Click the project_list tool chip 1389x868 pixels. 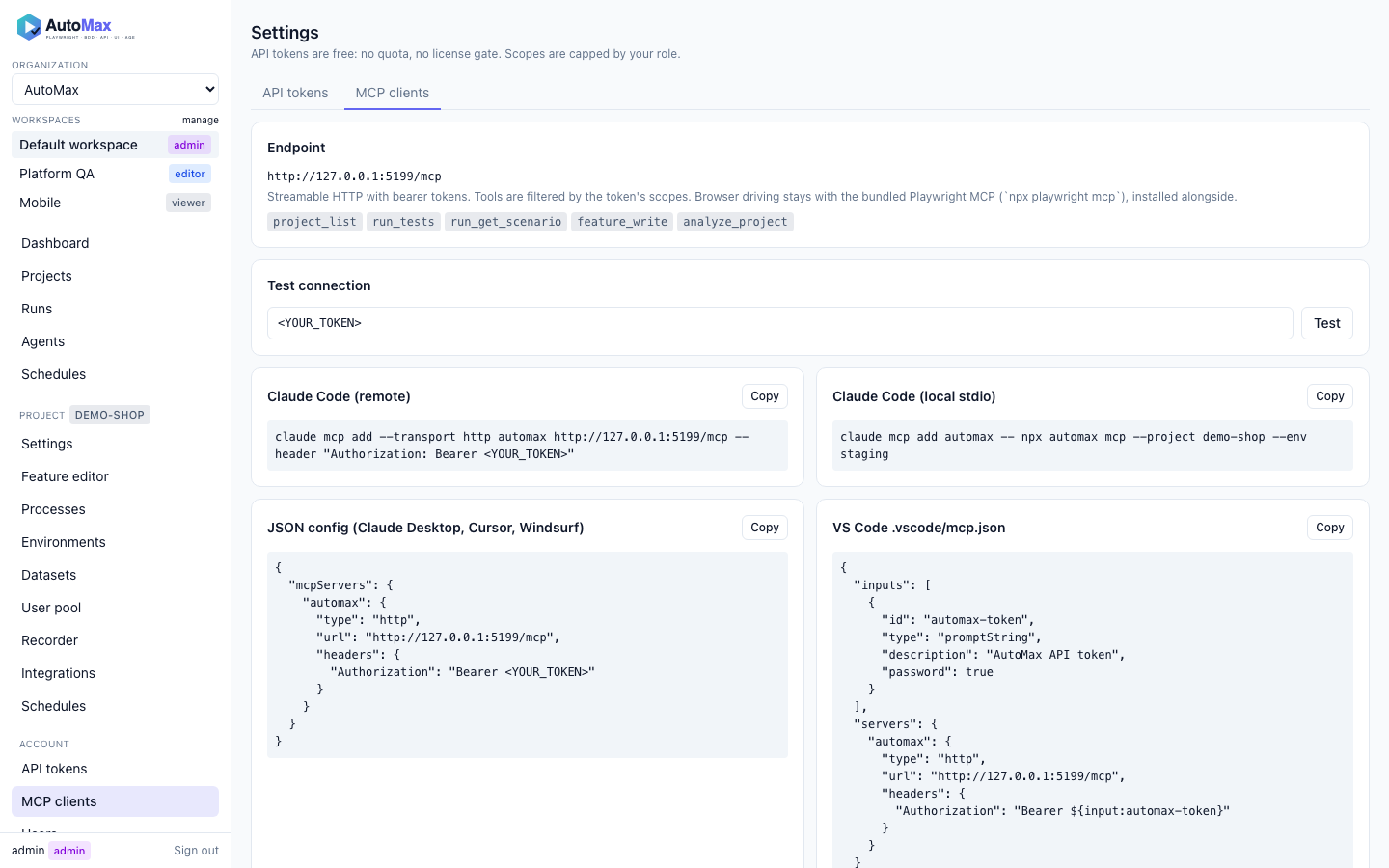tap(314, 222)
